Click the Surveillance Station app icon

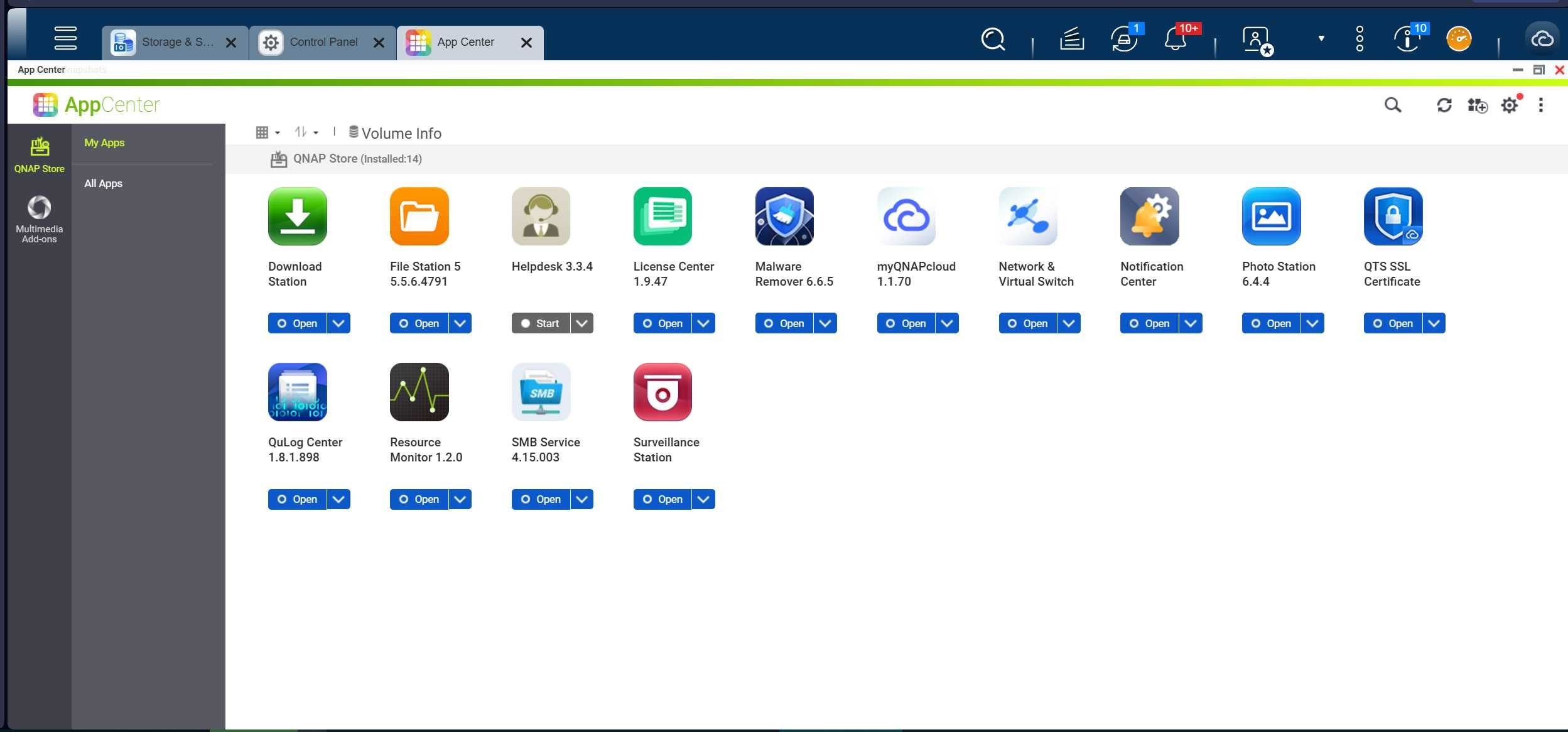point(662,392)
